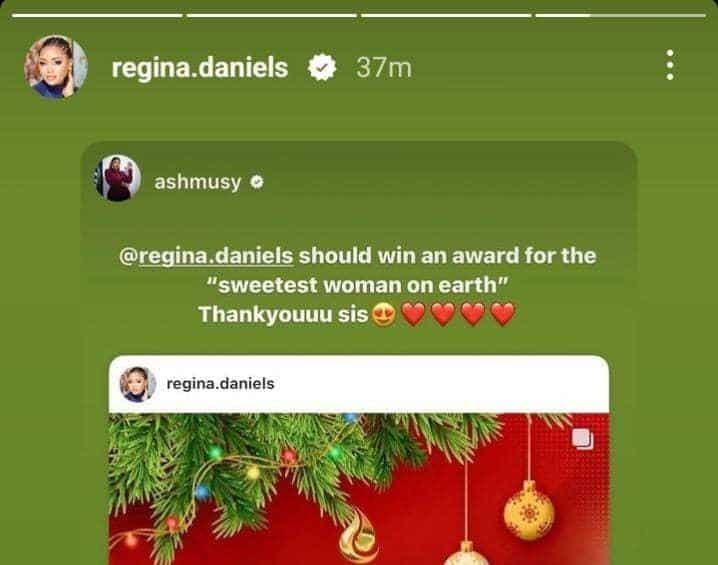
Task: Jump to the second story progress segment
Action: coord(272,16)
